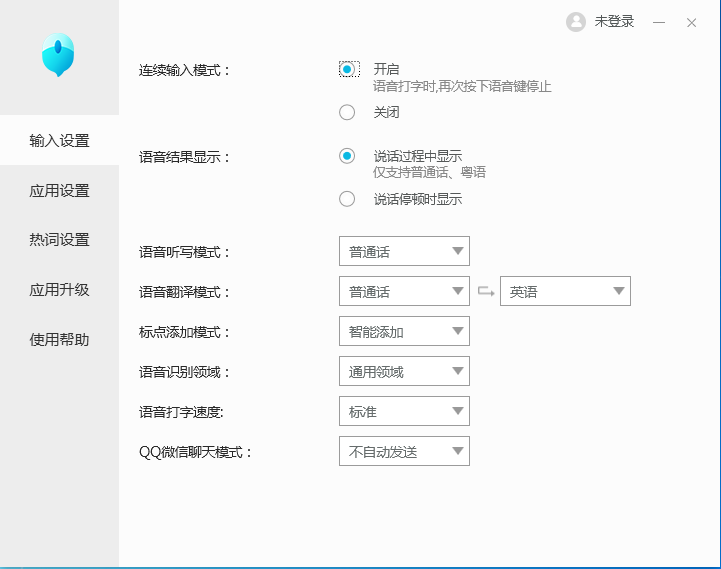Close the settings window

pos(691,22)
